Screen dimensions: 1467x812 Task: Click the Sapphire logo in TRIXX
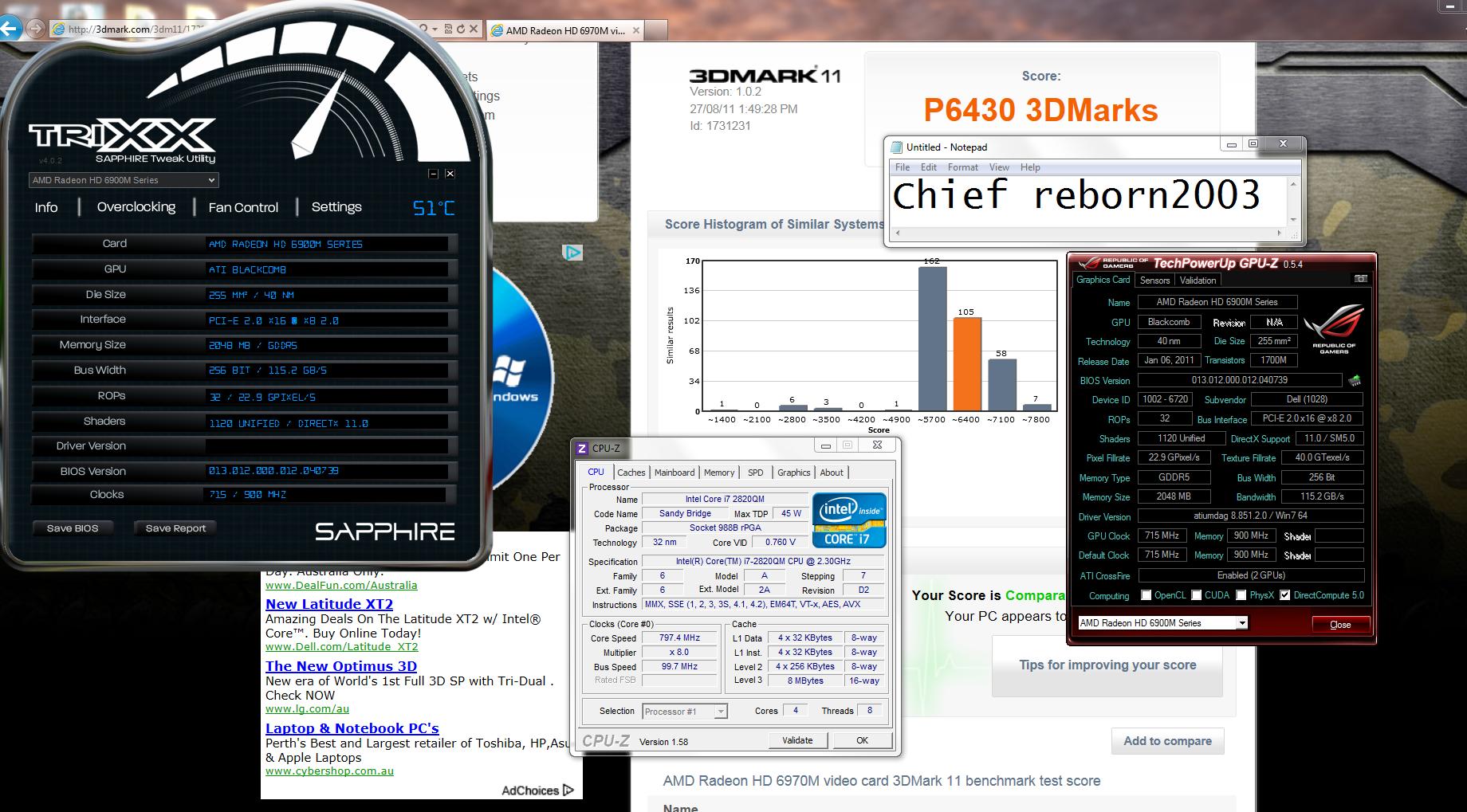click(385, 532)
